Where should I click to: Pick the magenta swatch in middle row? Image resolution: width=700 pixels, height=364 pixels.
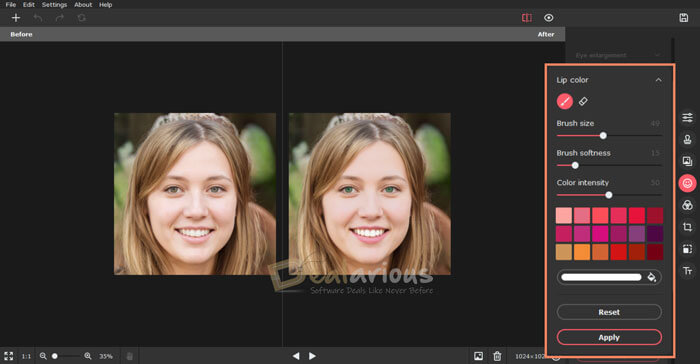tap(600, 234)
